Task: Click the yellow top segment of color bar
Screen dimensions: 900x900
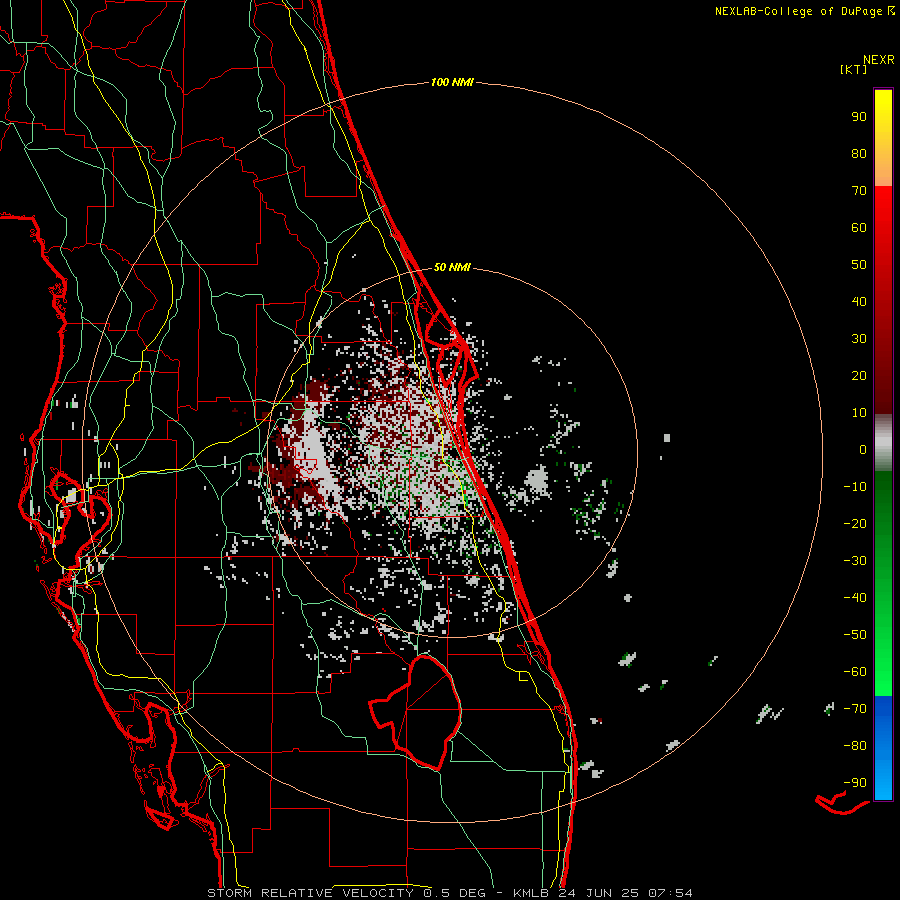Action: pyautogui.click(x=883, y=138)
